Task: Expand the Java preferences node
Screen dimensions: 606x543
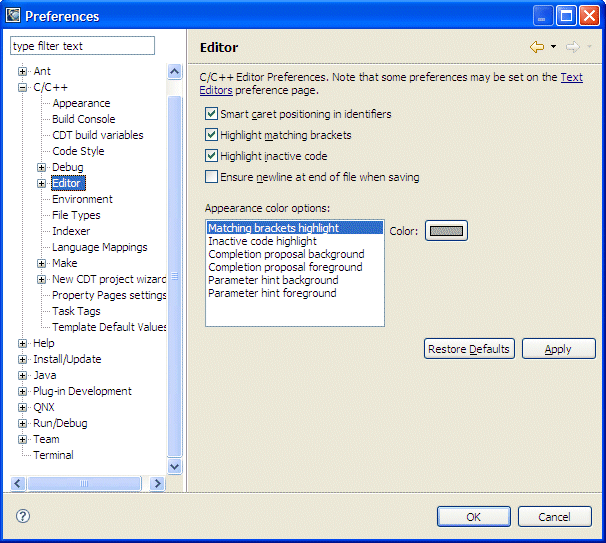Action: [x=23, y=375]
